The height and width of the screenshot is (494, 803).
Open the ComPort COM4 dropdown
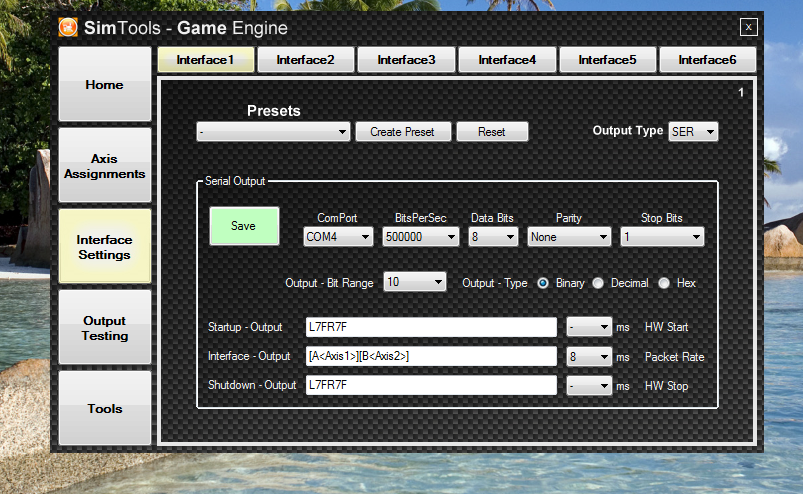pyautogui.click(x=338, y=237)
